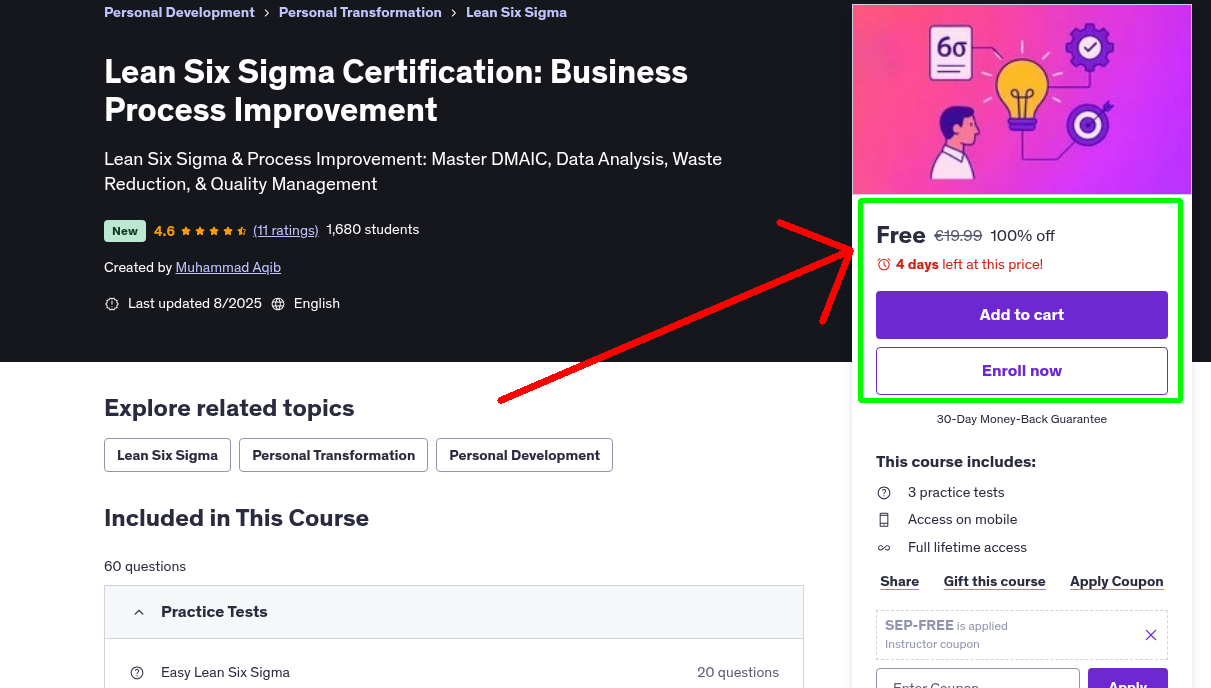Click the 4.6 rating value
Image resolution: width=1211 pixels, height=688 pixels.
(164, 231)
